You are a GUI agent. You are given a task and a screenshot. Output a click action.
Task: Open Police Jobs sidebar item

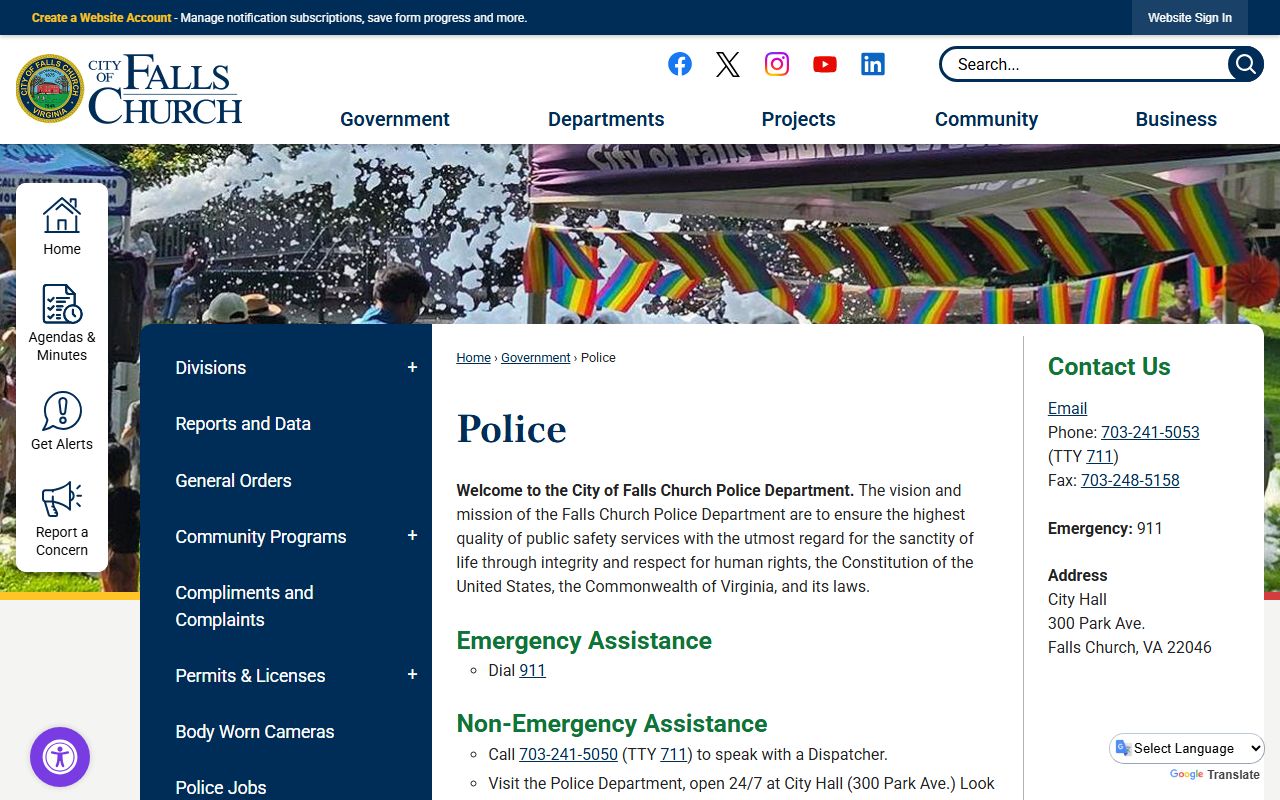click(221, 787)
